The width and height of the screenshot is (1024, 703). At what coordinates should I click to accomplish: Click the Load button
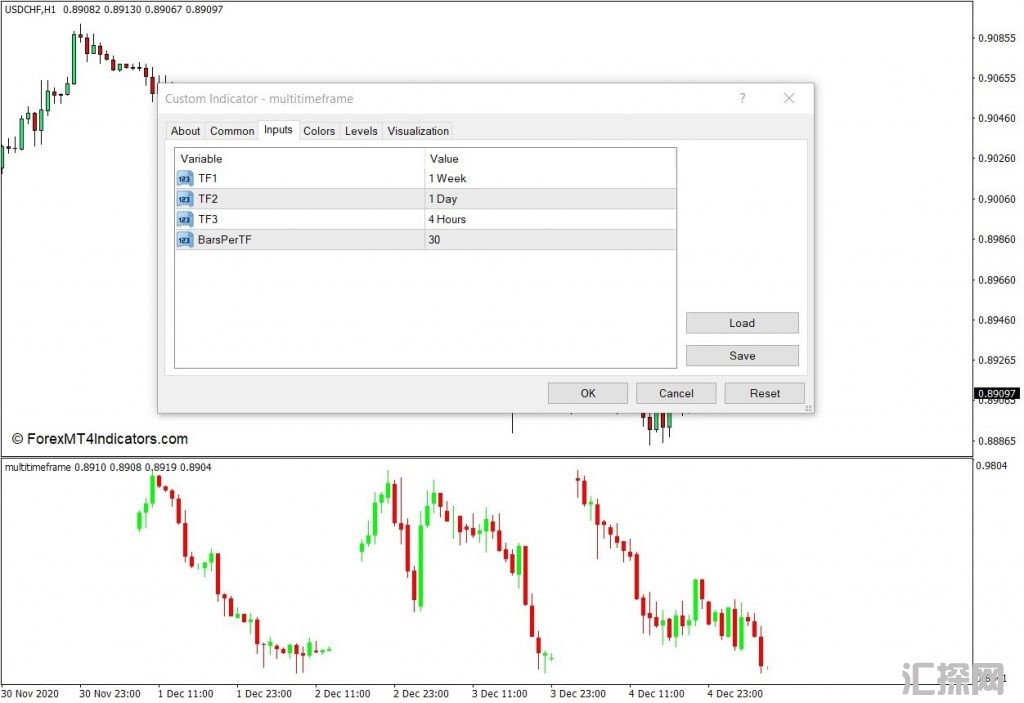(742, 323)
